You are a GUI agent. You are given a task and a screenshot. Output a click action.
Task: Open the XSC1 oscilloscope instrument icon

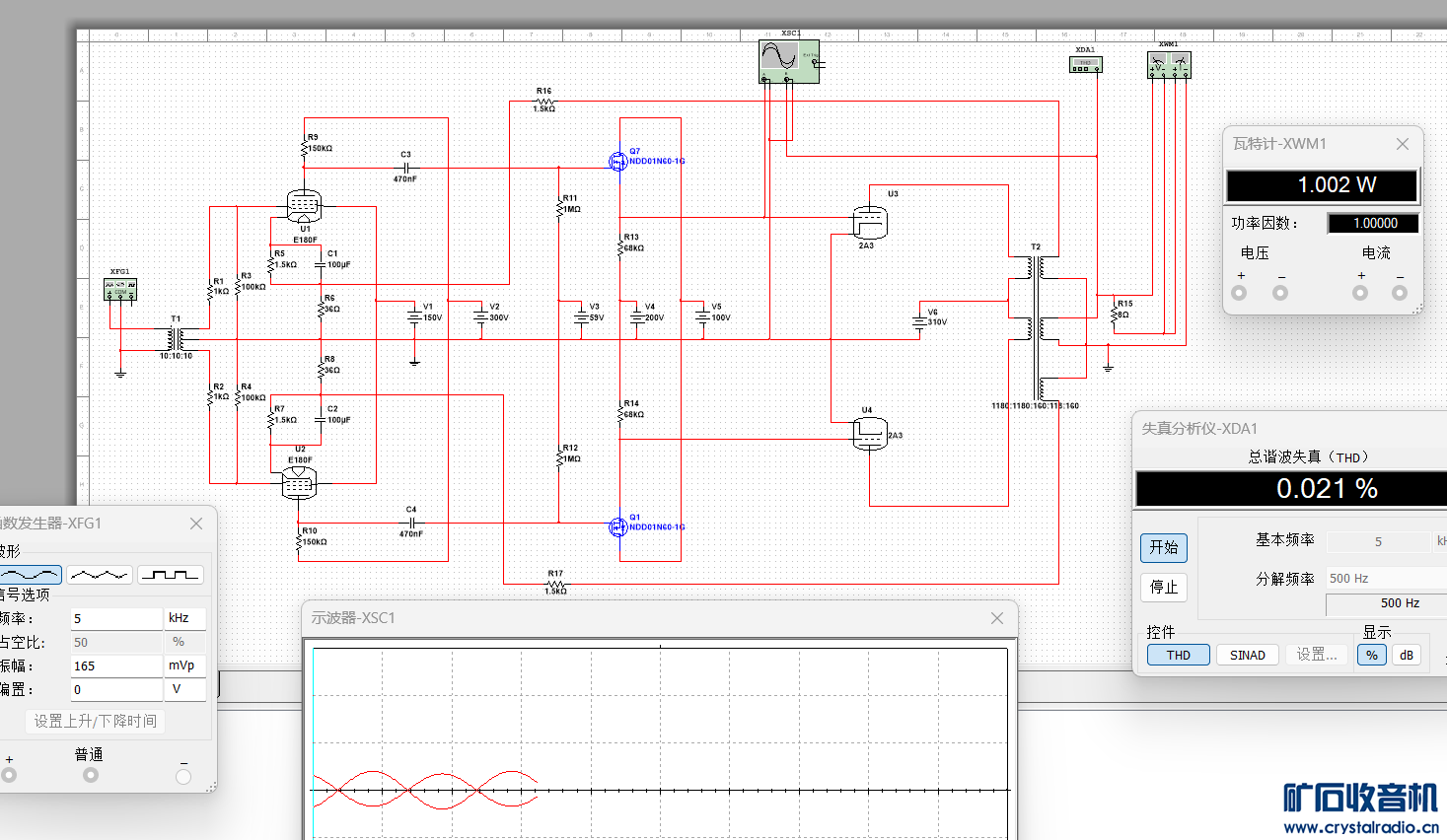pyautogui.click(x=788, y=61)
